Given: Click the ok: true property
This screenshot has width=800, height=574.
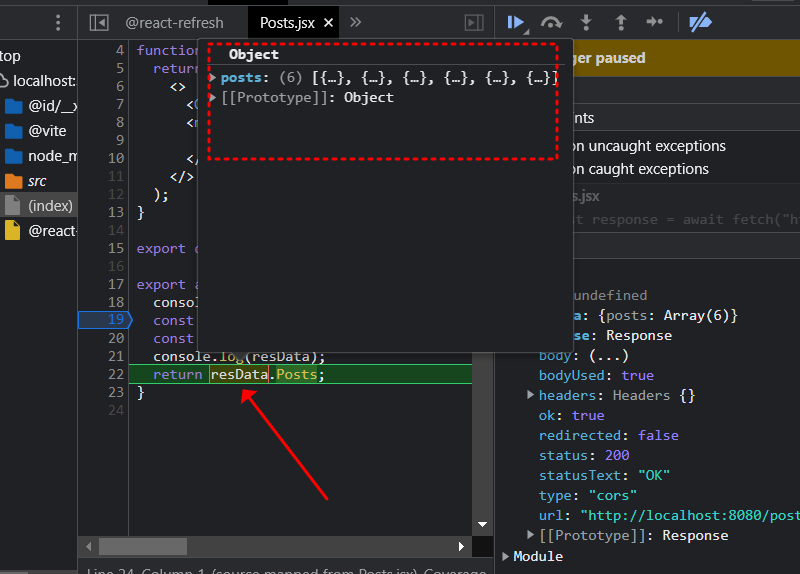Looking at the screenshot, I should pos(571,415).
